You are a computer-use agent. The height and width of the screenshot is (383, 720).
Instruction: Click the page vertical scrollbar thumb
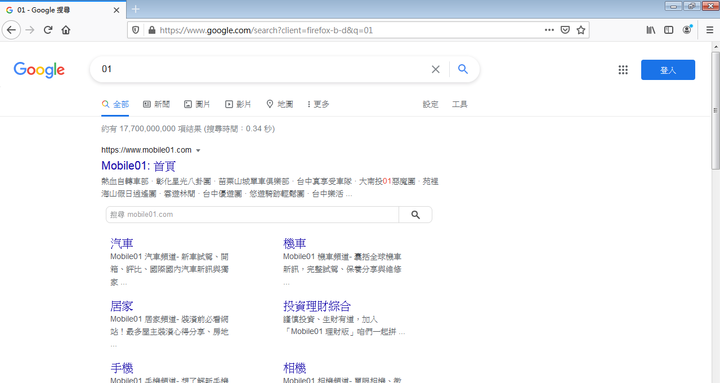[x=715, y=110]
